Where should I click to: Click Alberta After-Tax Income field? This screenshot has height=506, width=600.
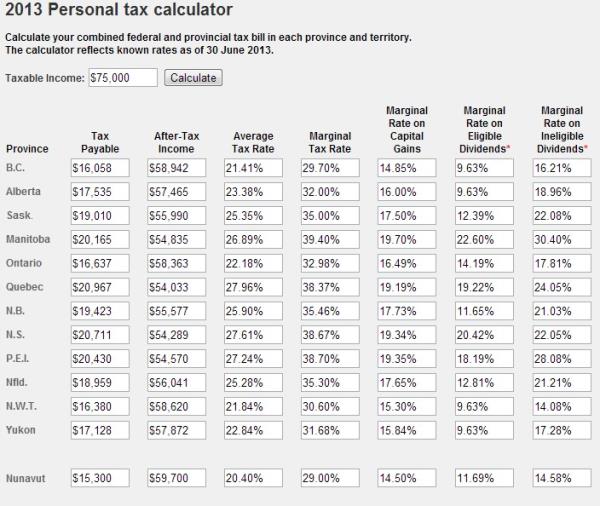coord(179,191)
